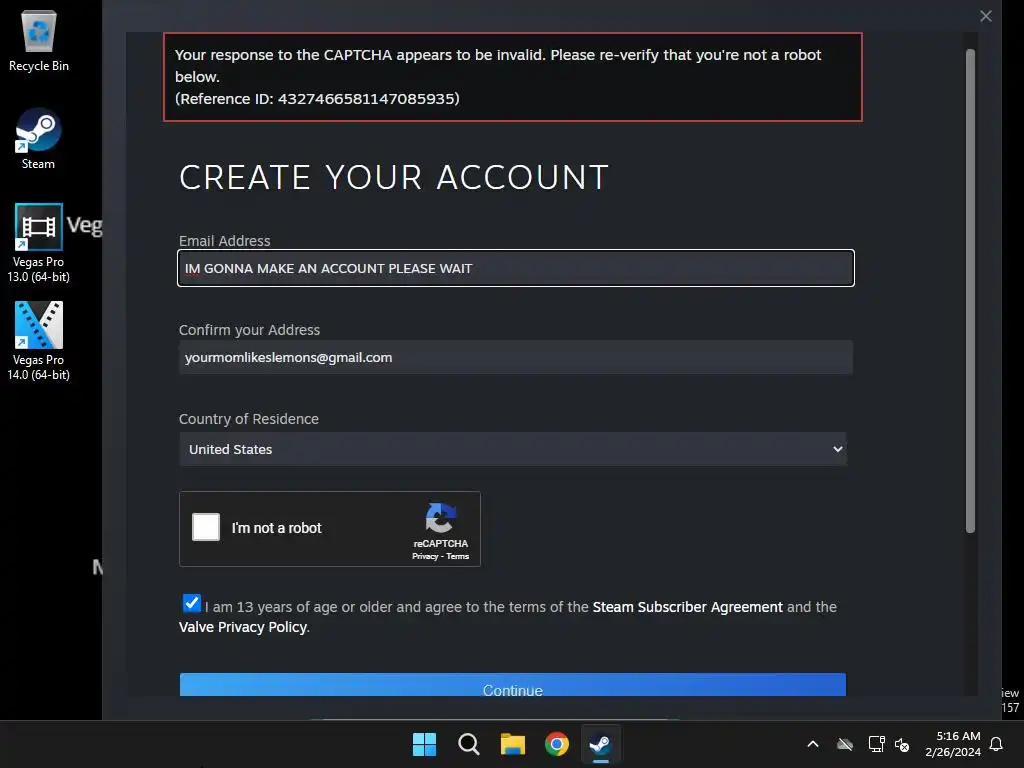Select the Vegas Pro 14.0 desktop shortcut
Viewport: 1024px width, 768px height.
point(39,341)
